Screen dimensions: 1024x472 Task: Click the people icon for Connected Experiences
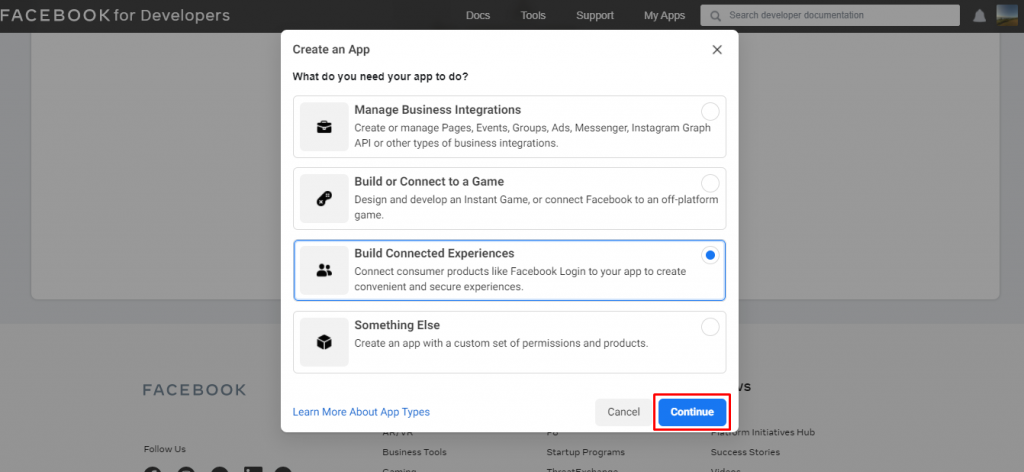324,270
